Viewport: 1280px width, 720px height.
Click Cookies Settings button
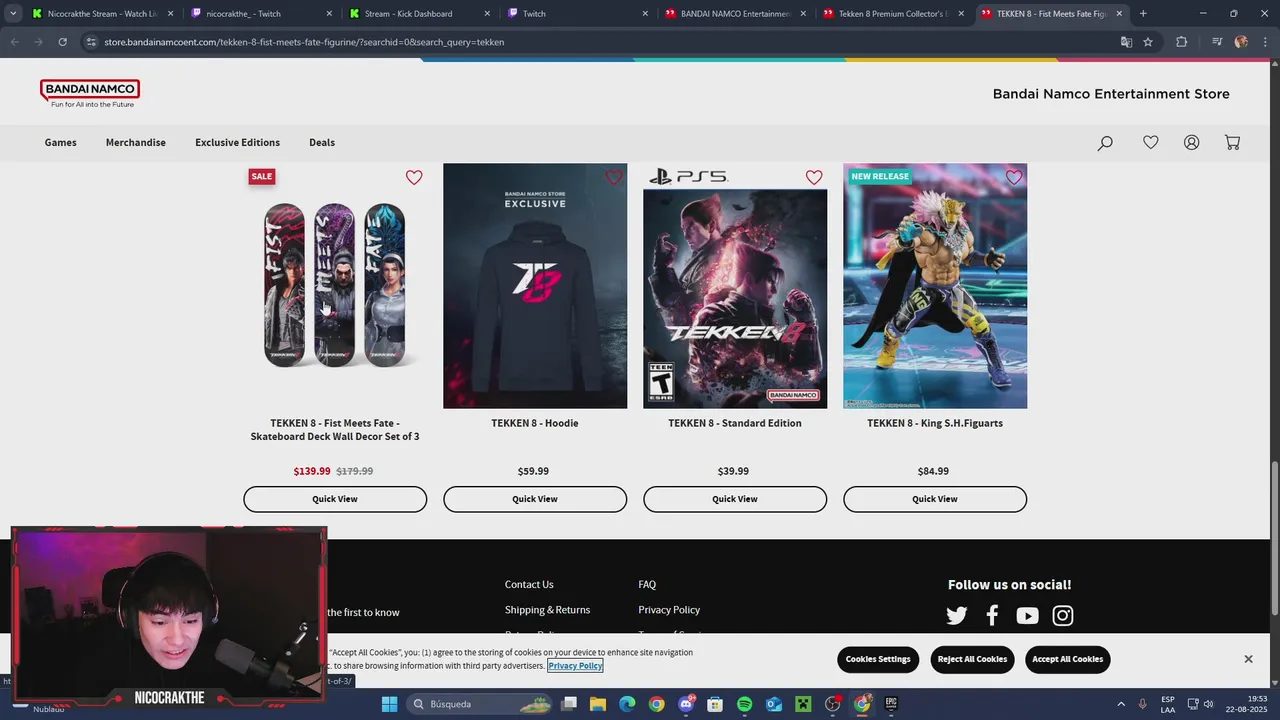click(878, 659)
